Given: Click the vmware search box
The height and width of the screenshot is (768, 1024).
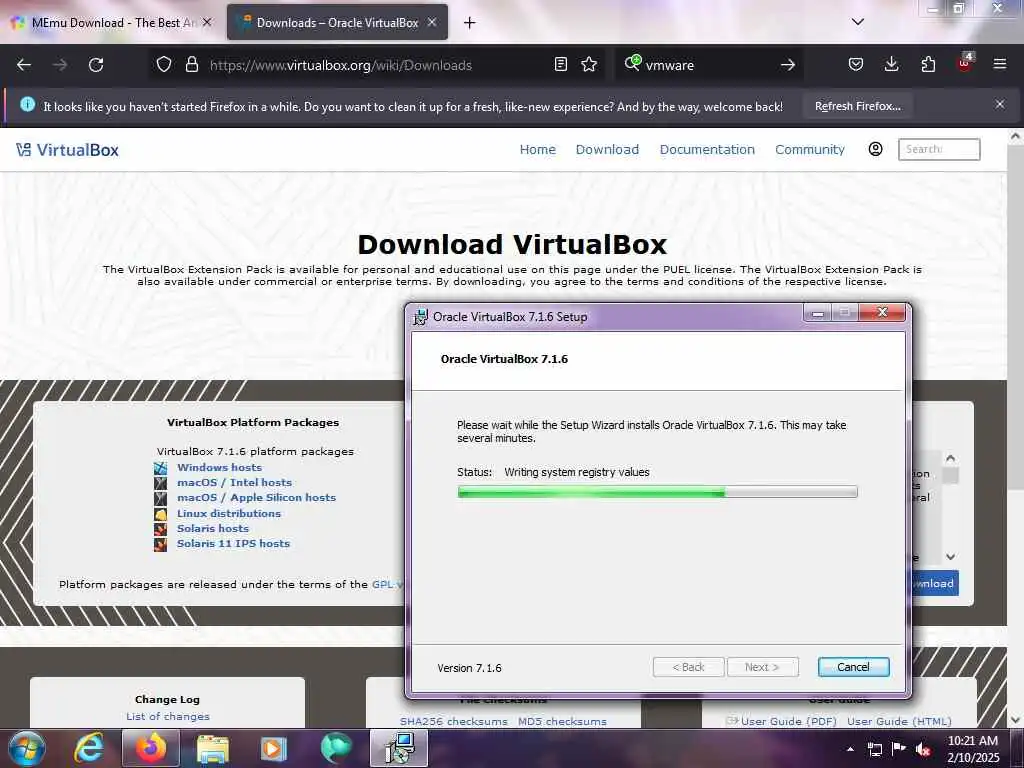Looking at the screenshot, I should tap(709, 65).
